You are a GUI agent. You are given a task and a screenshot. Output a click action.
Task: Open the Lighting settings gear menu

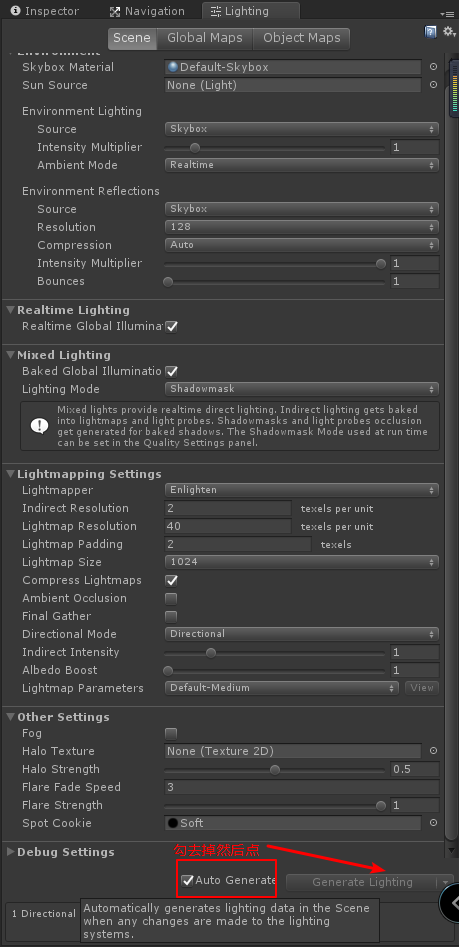[449, 31]
